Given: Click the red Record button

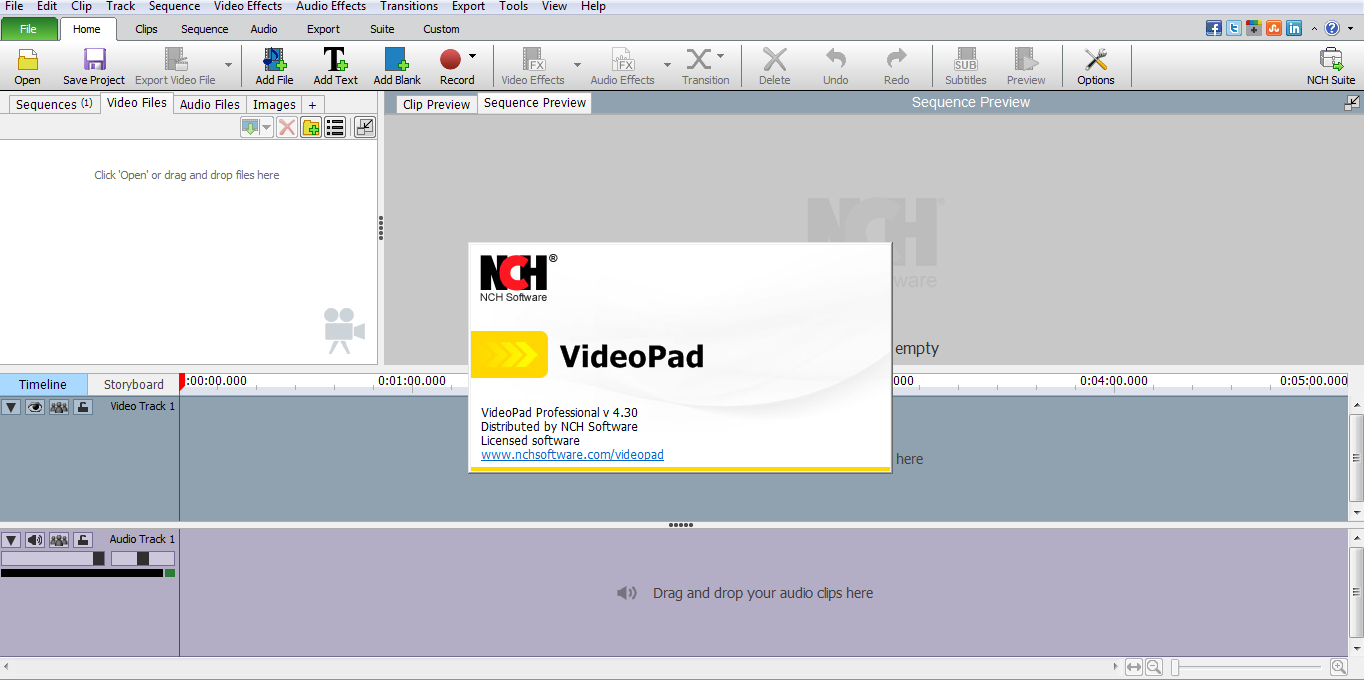Looking at the screenshot, I should coord(450,60).
